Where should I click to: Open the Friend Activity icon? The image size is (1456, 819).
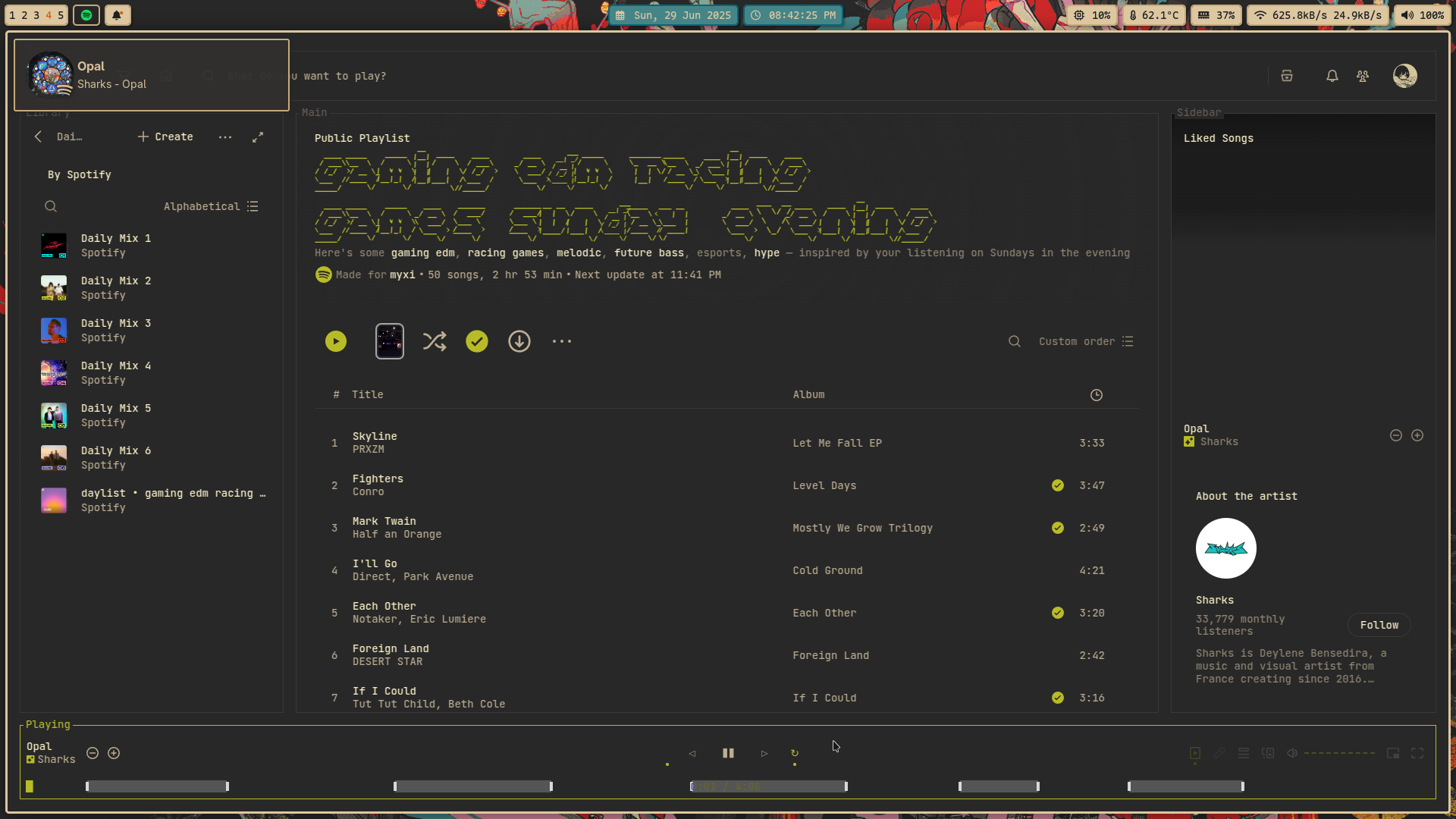coord(1363,76)
